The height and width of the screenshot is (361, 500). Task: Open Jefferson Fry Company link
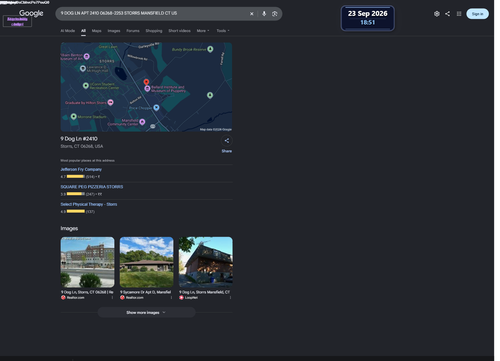click(x=81, y=169)
